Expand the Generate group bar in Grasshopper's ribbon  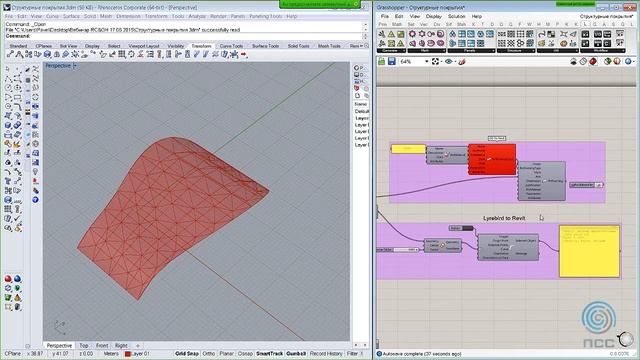(x=391, y=51)
